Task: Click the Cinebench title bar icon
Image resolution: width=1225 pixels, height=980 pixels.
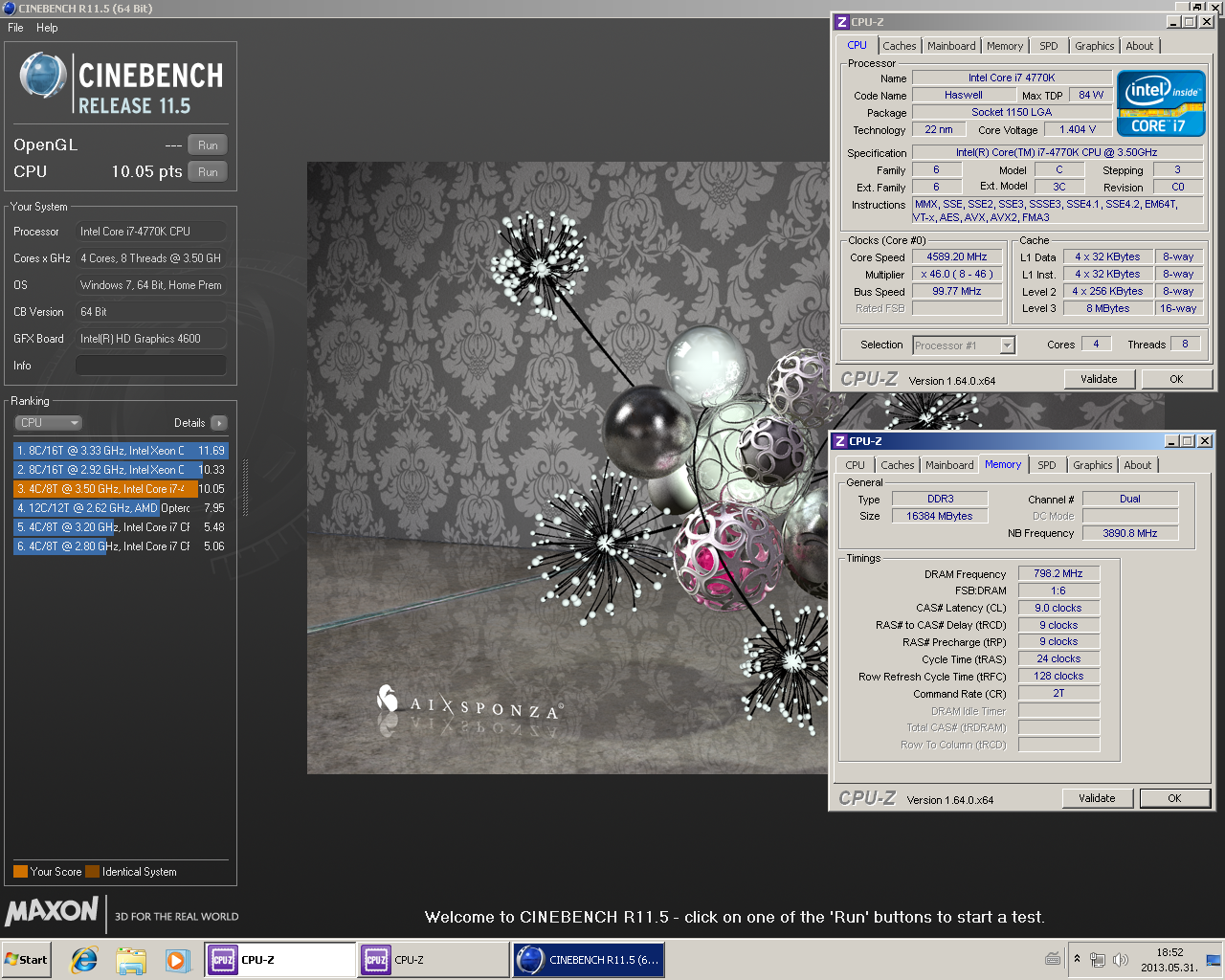Action: (x=9, y=8)
